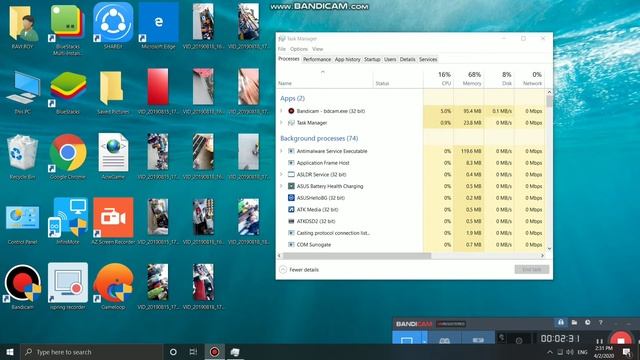Expand the ASLDR Service process row
Viewport: 640px width, 360px height.
281,174
